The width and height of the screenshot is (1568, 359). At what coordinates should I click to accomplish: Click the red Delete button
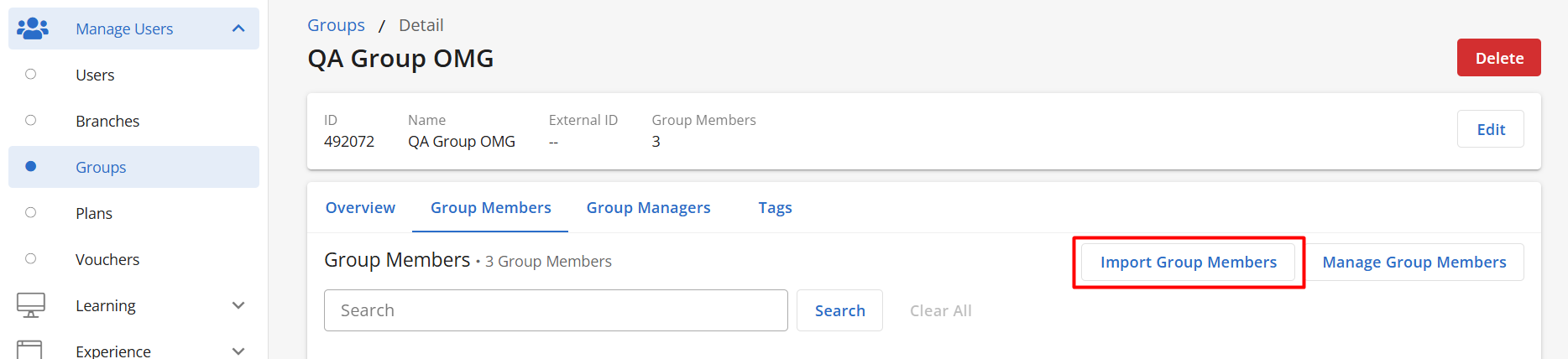coord(1499,58)
